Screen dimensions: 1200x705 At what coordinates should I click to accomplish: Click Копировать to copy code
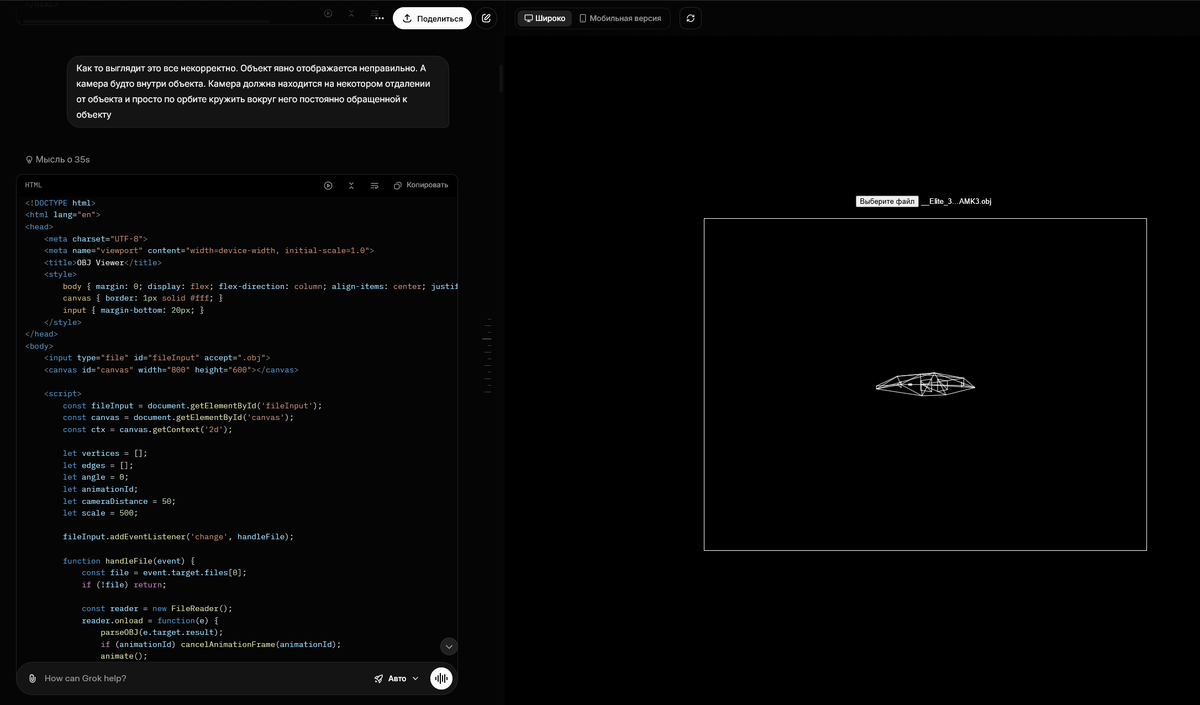coord(421,185)
